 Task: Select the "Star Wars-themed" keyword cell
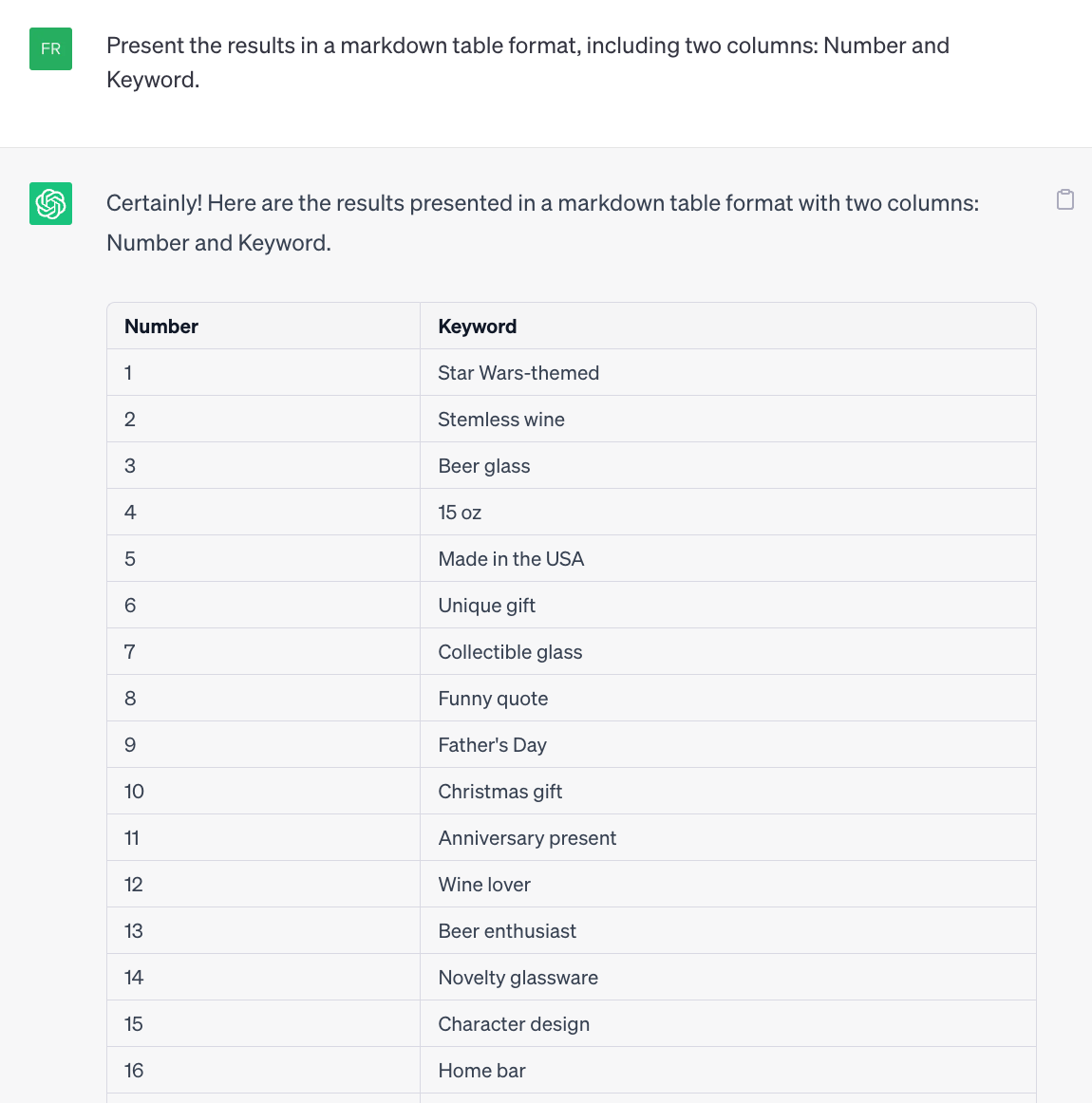(x=518, y=373)
